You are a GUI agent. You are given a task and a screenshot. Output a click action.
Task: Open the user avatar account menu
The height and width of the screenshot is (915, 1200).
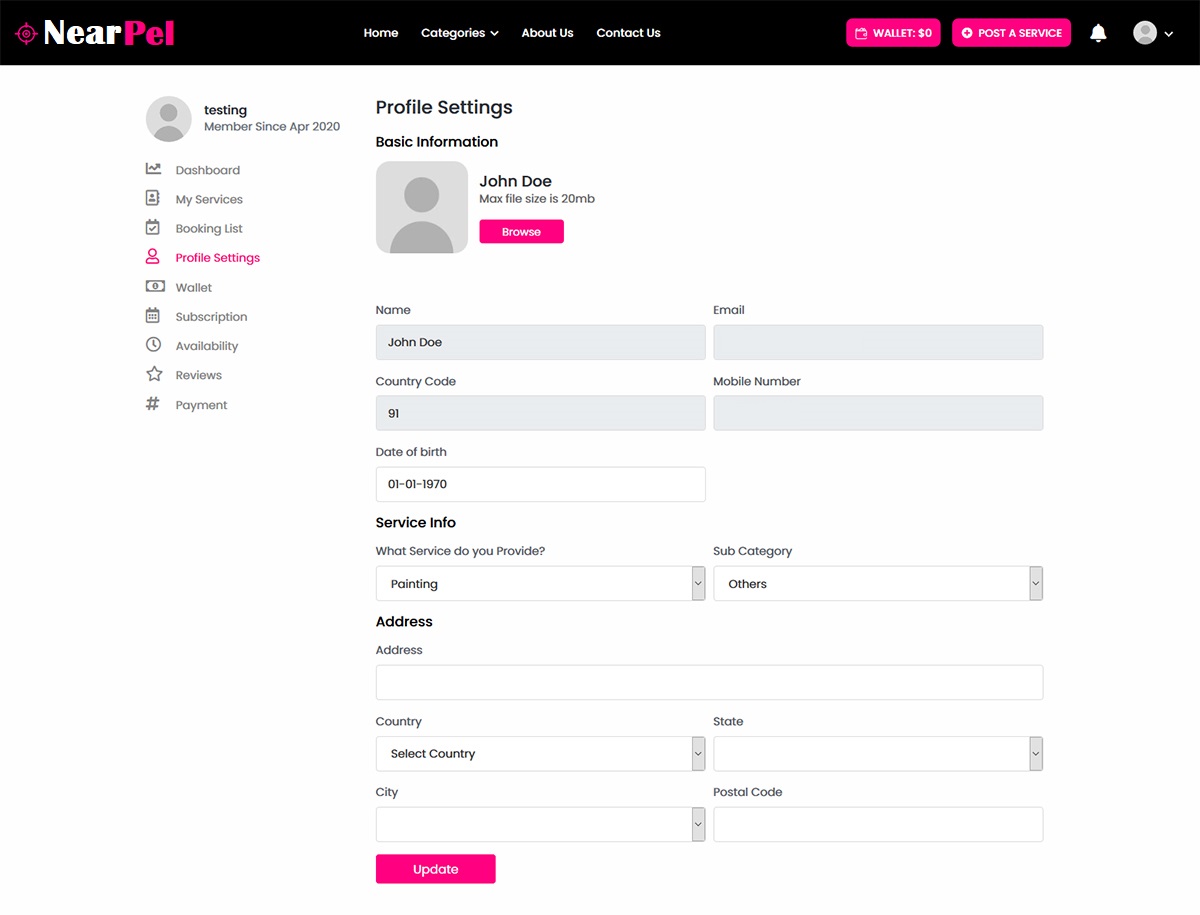point(1152,33)
